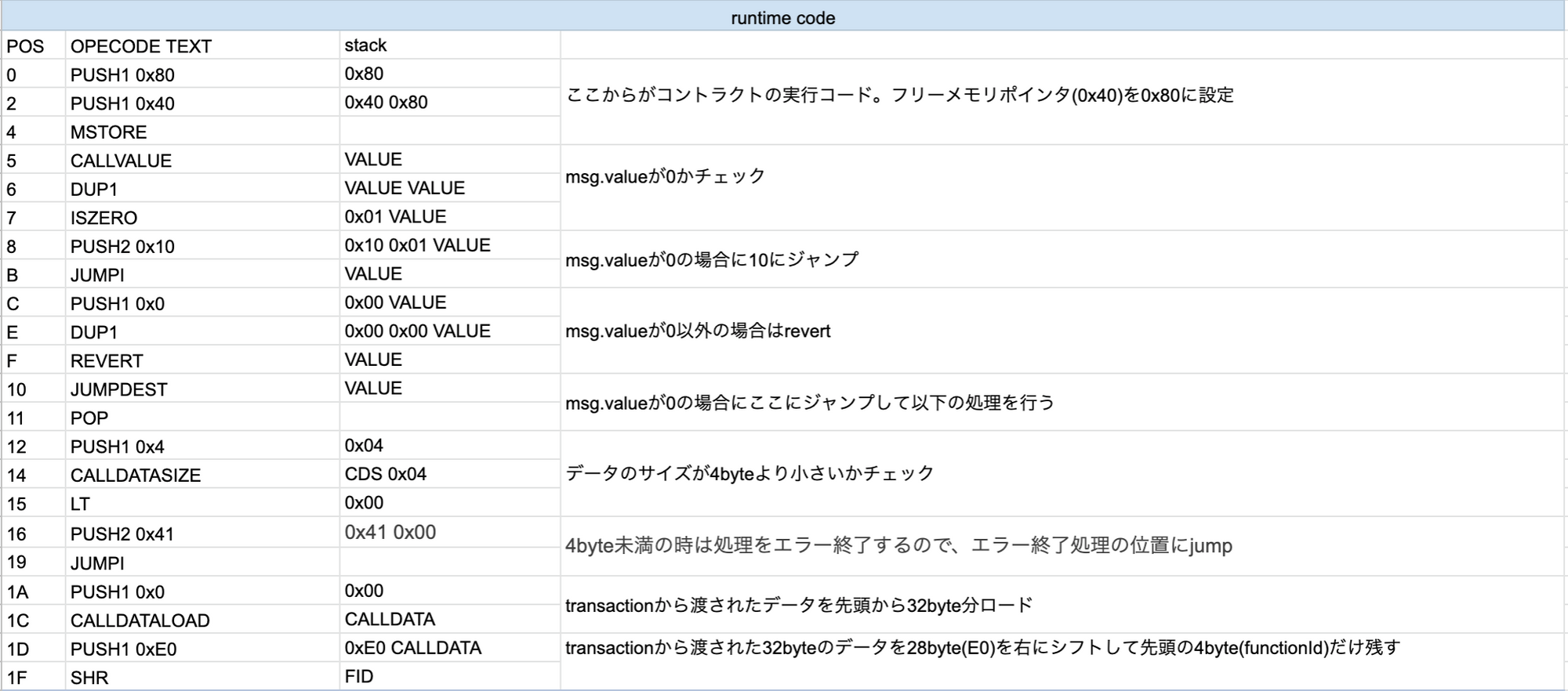Select the '0x00 VALUE' stack cell
The width and height of the screenshot is (1568, 691).
450,303
